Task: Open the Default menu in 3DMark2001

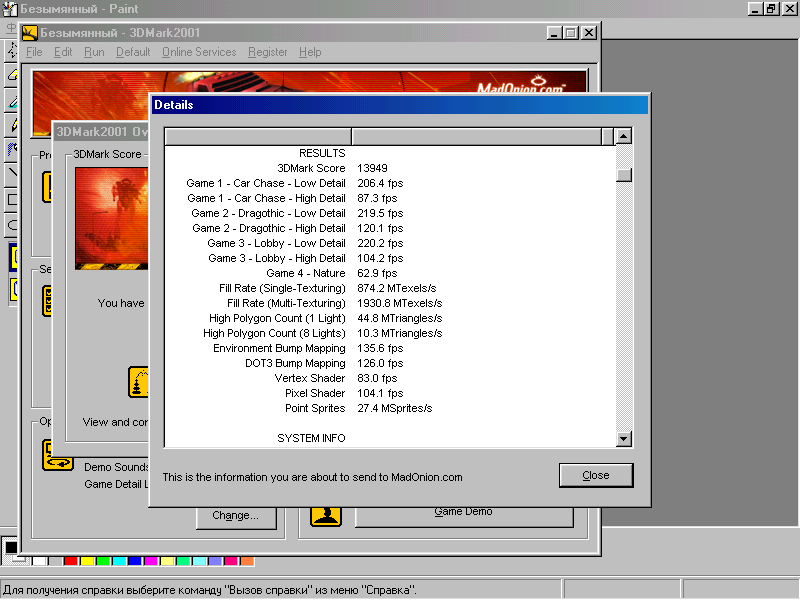Action: pos(133,52)
